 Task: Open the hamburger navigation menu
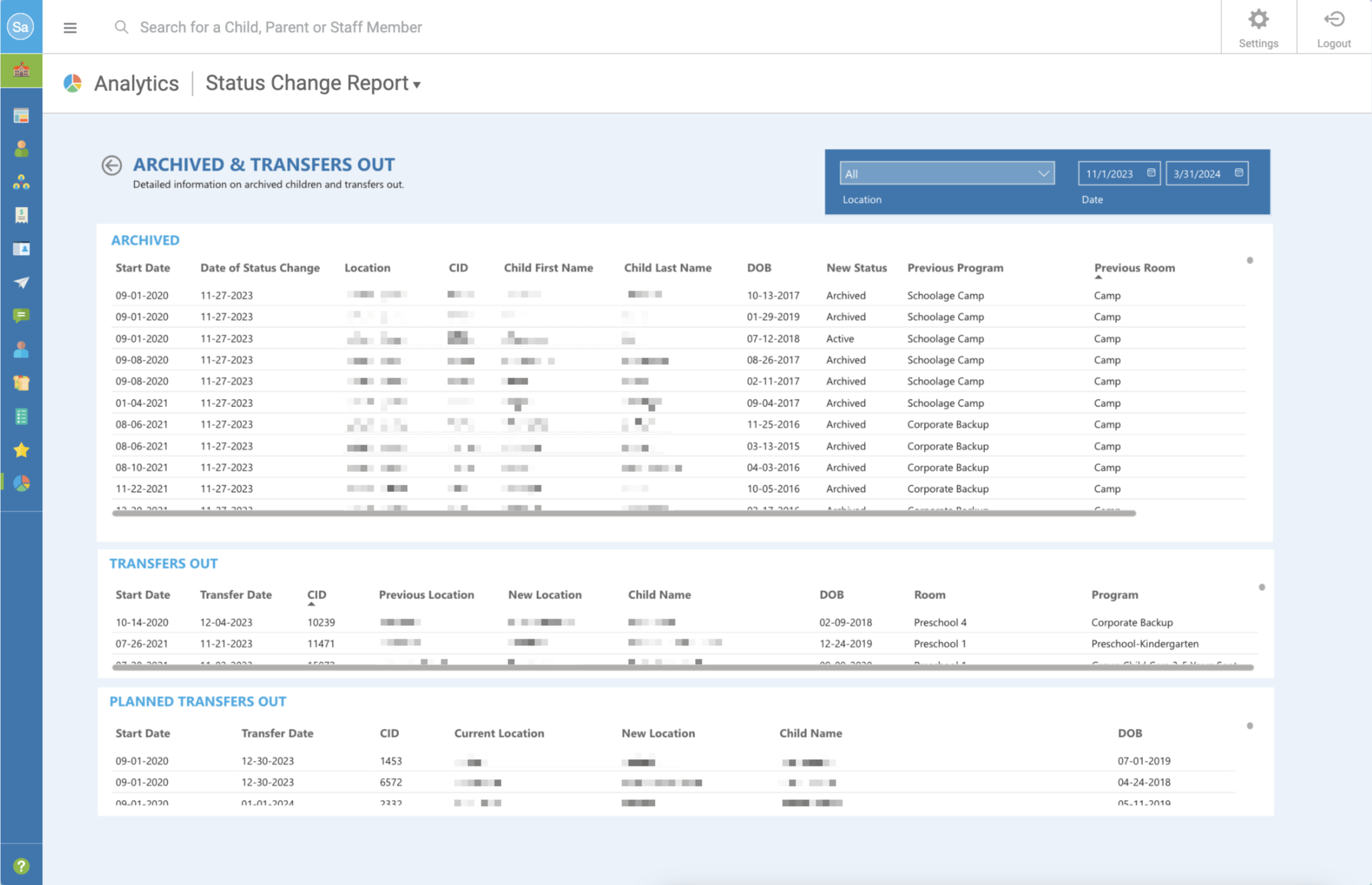pos(70,27)
